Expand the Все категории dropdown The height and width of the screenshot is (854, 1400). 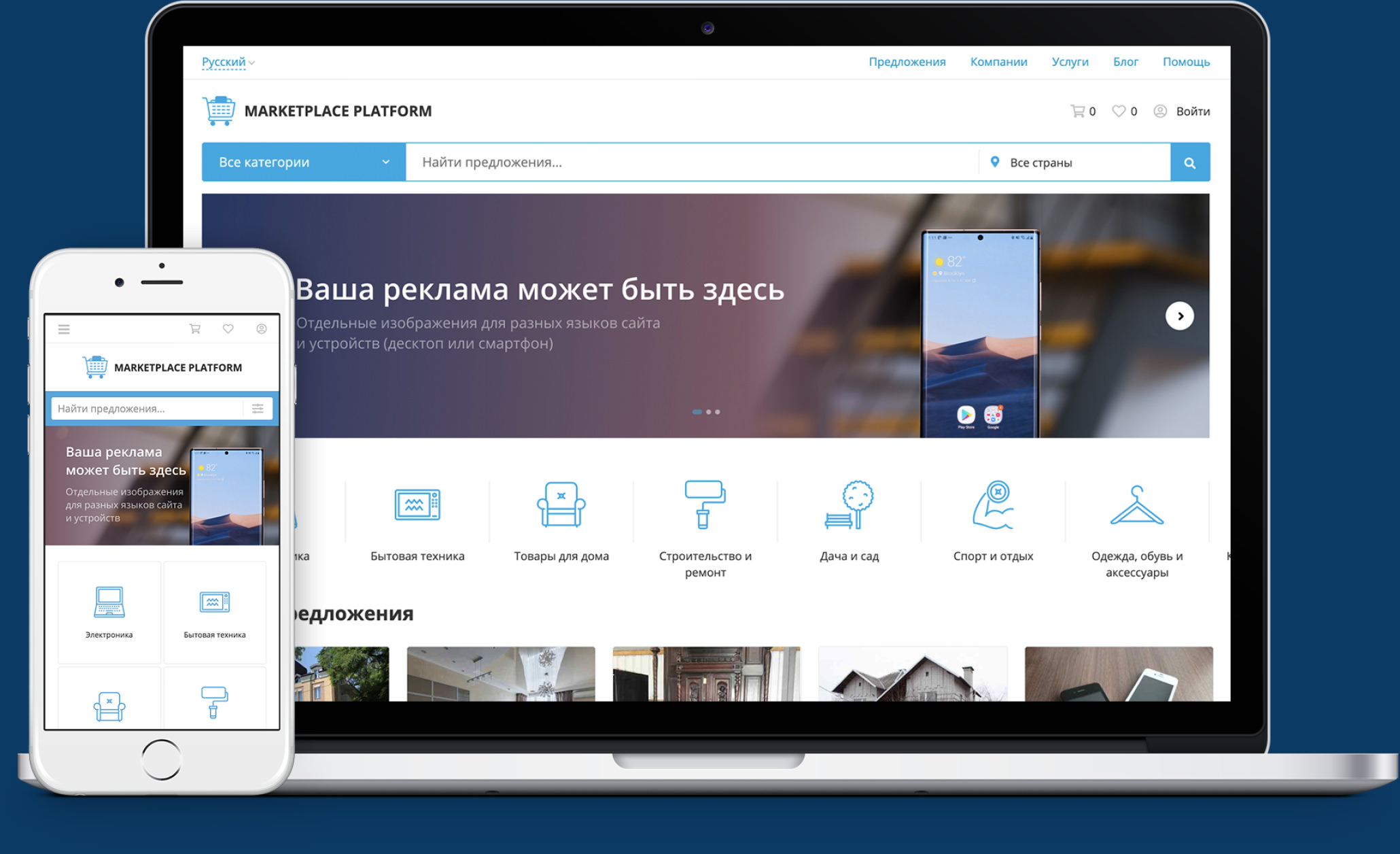click(x=304, y=162)
